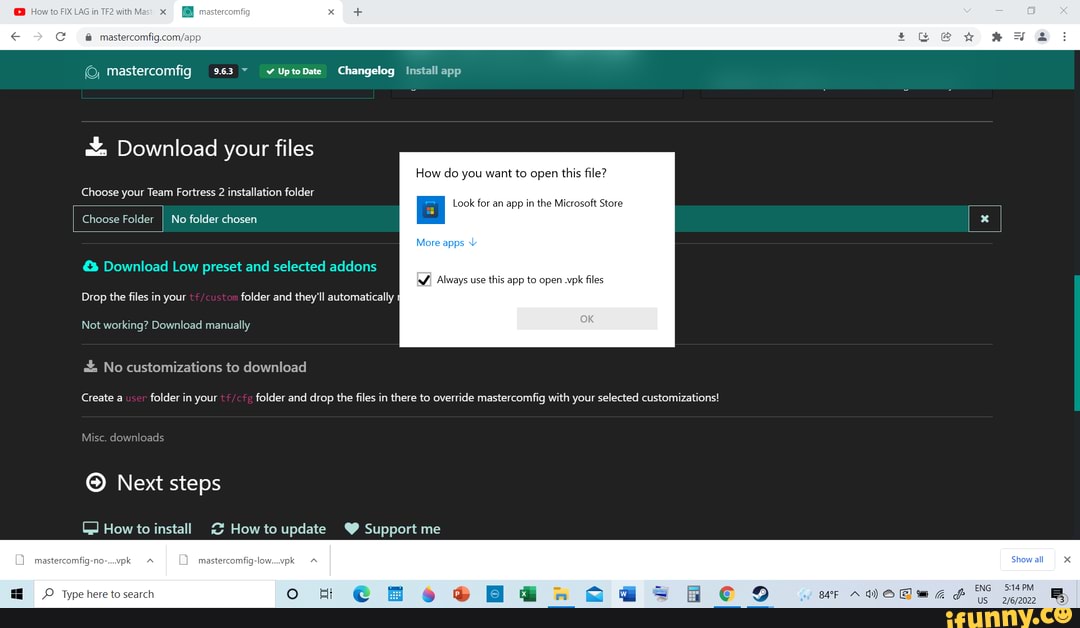The image size is (1080, 628).
Task: Expand the mastercomfig-low vpk download chevron
Action: 313,560
